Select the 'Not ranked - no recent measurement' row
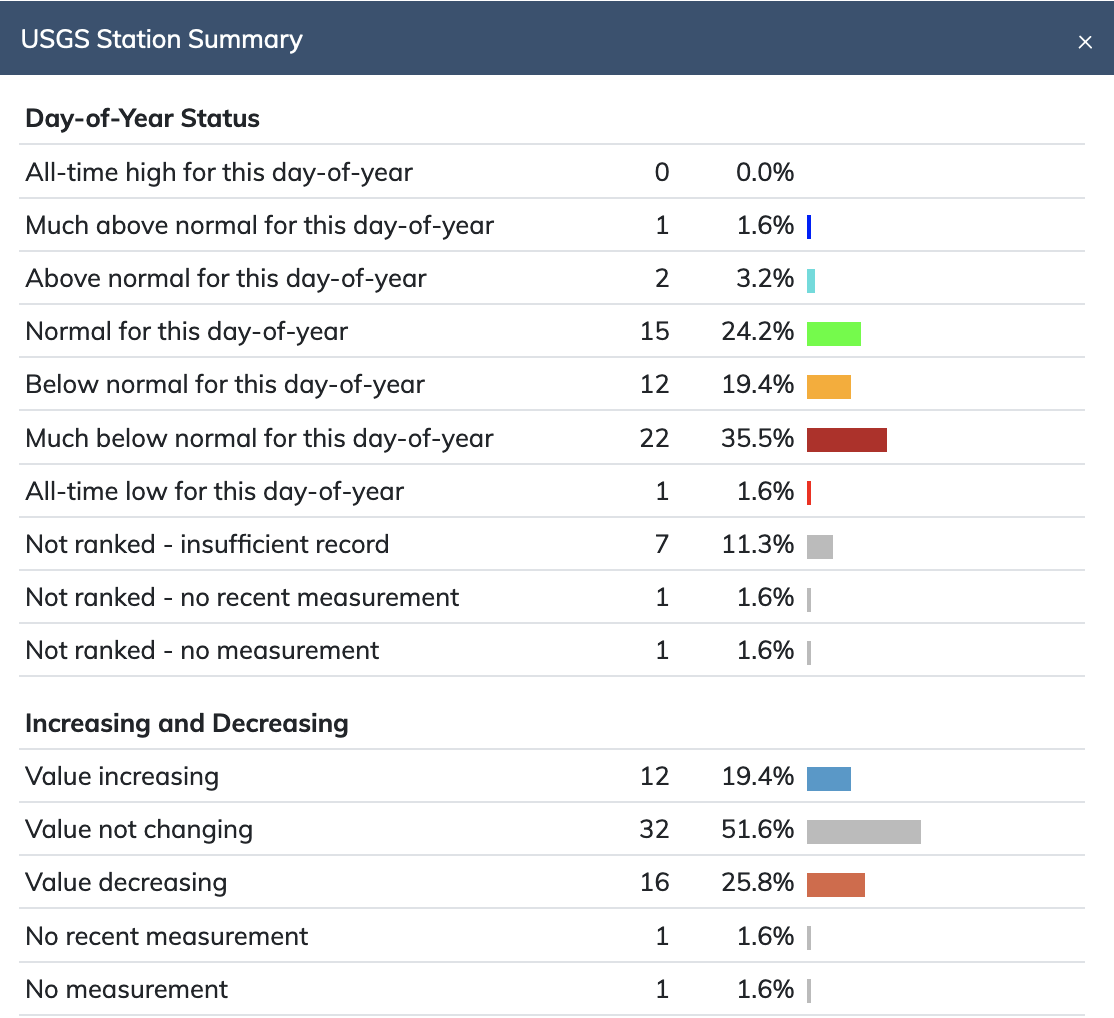1114x1018 pixels. [242, 598]
